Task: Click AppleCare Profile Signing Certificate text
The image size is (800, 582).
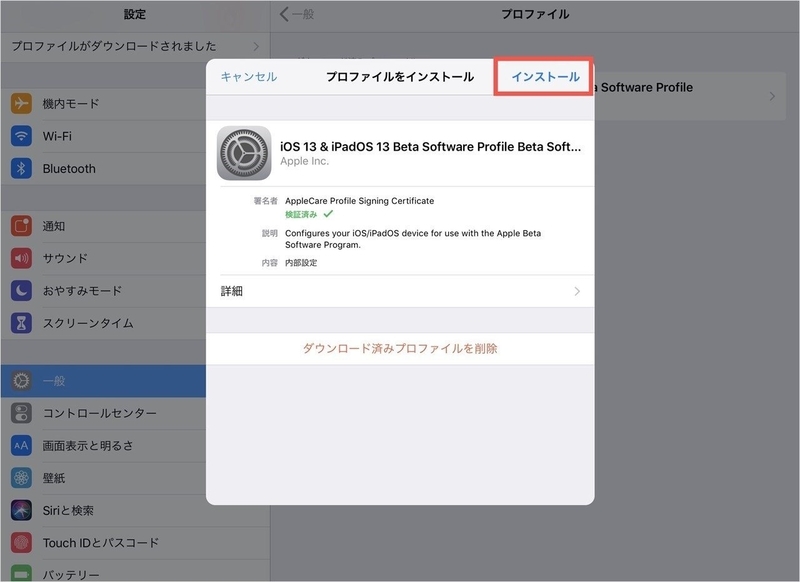Action: coord(359,201)
